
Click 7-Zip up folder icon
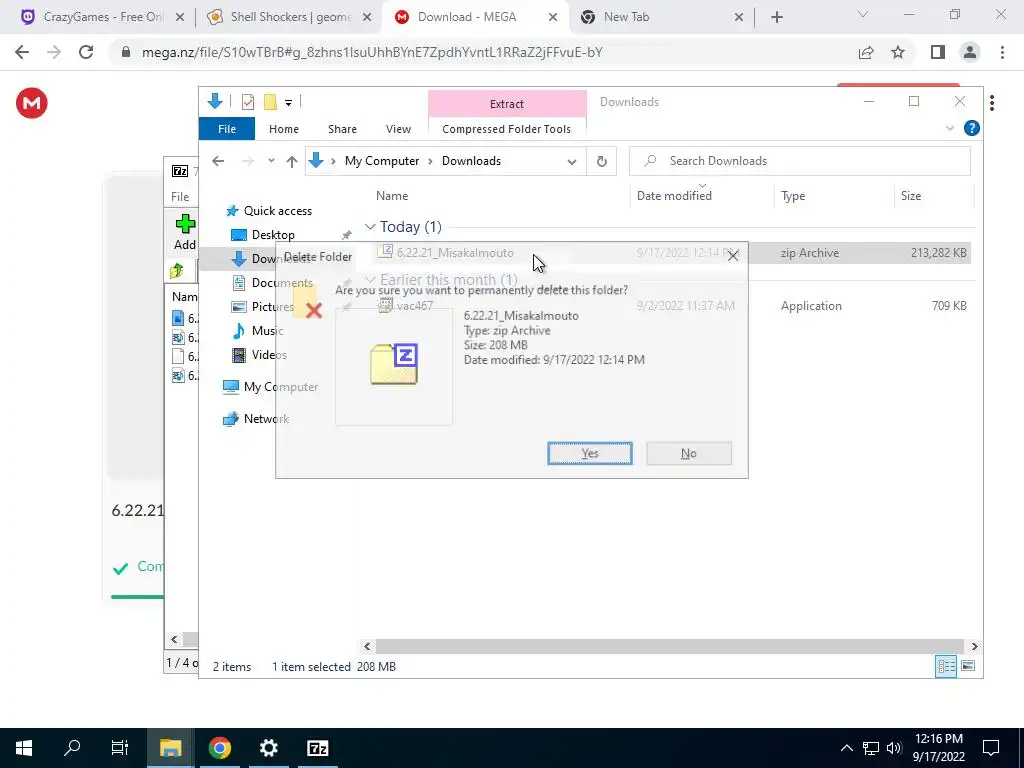(x=177, y=270)
